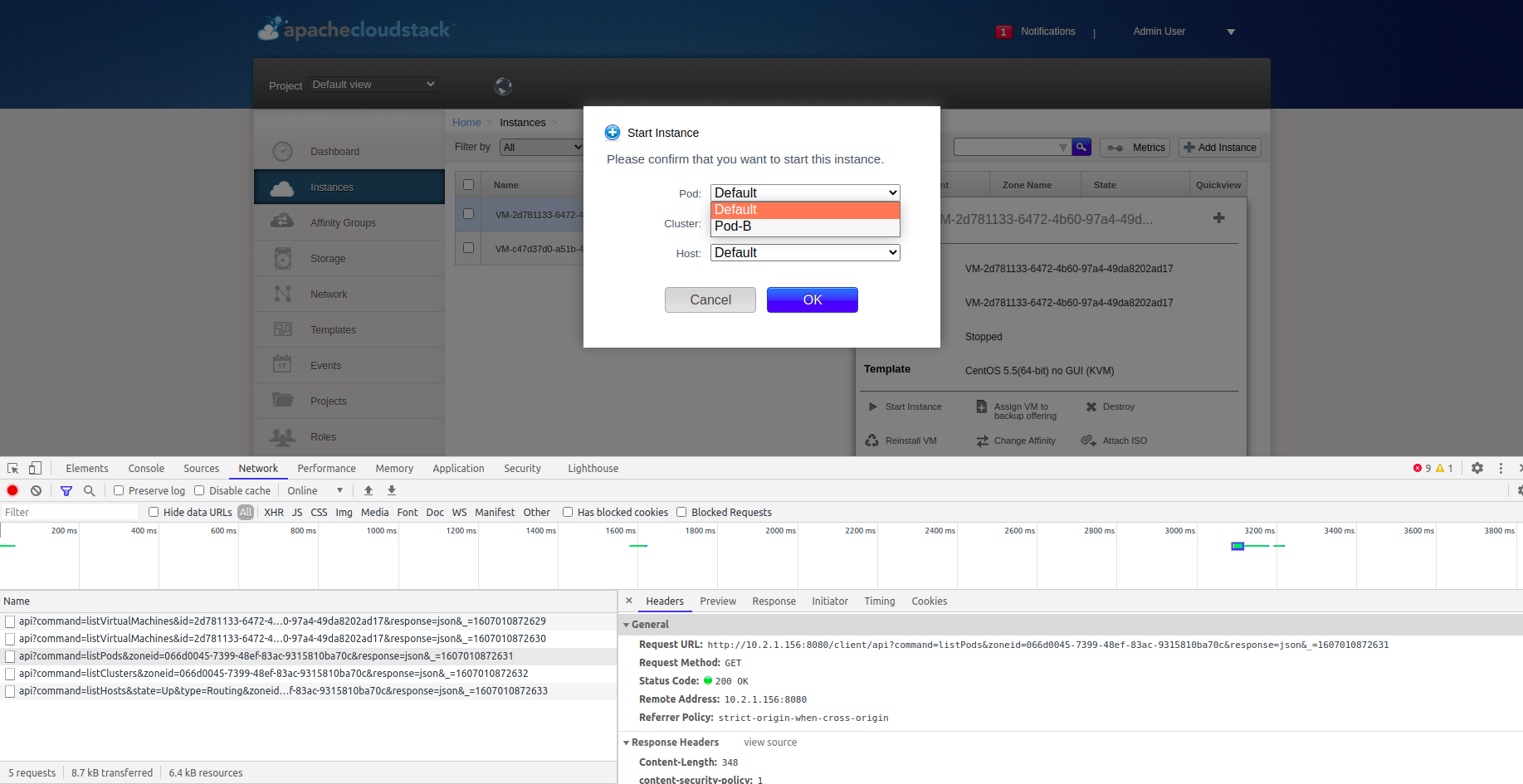The image size is (1523, 784).
Task: Open the Host dropdown in Start Instance dialog
Action: click(x=805, y=252)
